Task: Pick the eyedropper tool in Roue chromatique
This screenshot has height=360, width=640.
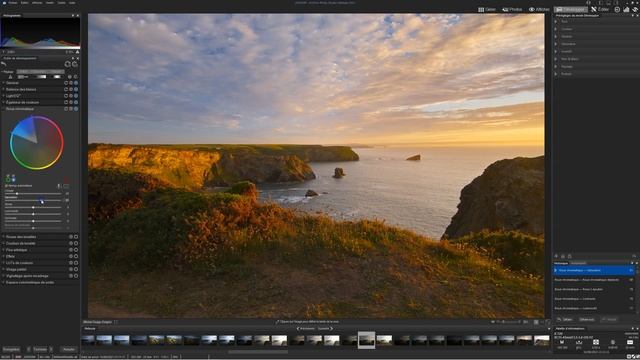Action: point(59,186)
